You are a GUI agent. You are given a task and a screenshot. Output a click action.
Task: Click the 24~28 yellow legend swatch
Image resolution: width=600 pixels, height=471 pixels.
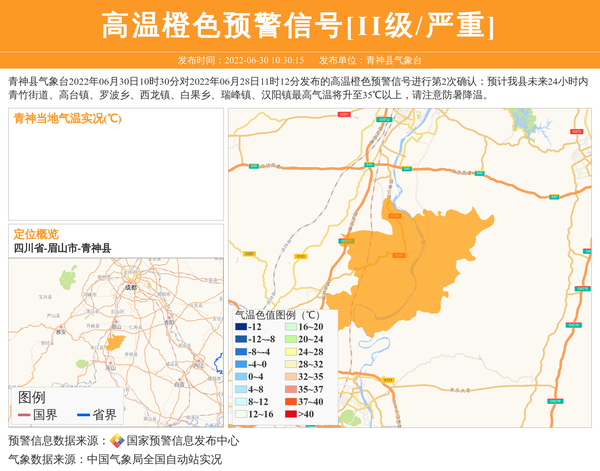click(291, 352)
